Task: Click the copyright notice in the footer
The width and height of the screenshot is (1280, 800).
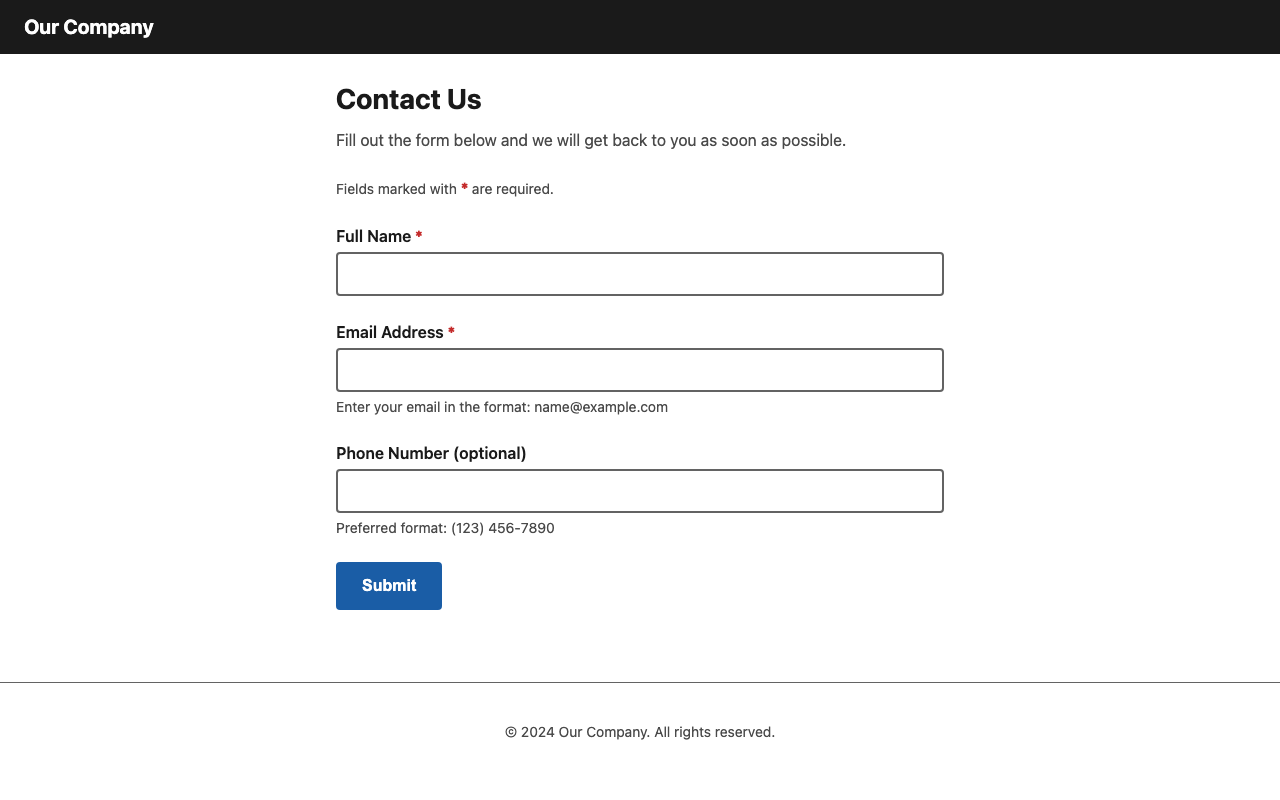Action: pyautogui.click(x=639, y=732)
